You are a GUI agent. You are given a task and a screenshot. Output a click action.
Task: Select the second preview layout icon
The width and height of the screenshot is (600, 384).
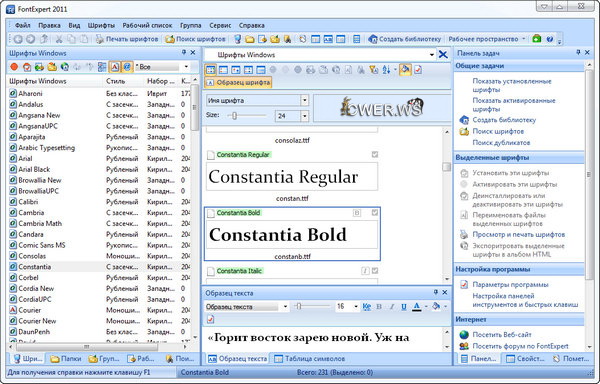pyautogui.click(x=223, y=70)
